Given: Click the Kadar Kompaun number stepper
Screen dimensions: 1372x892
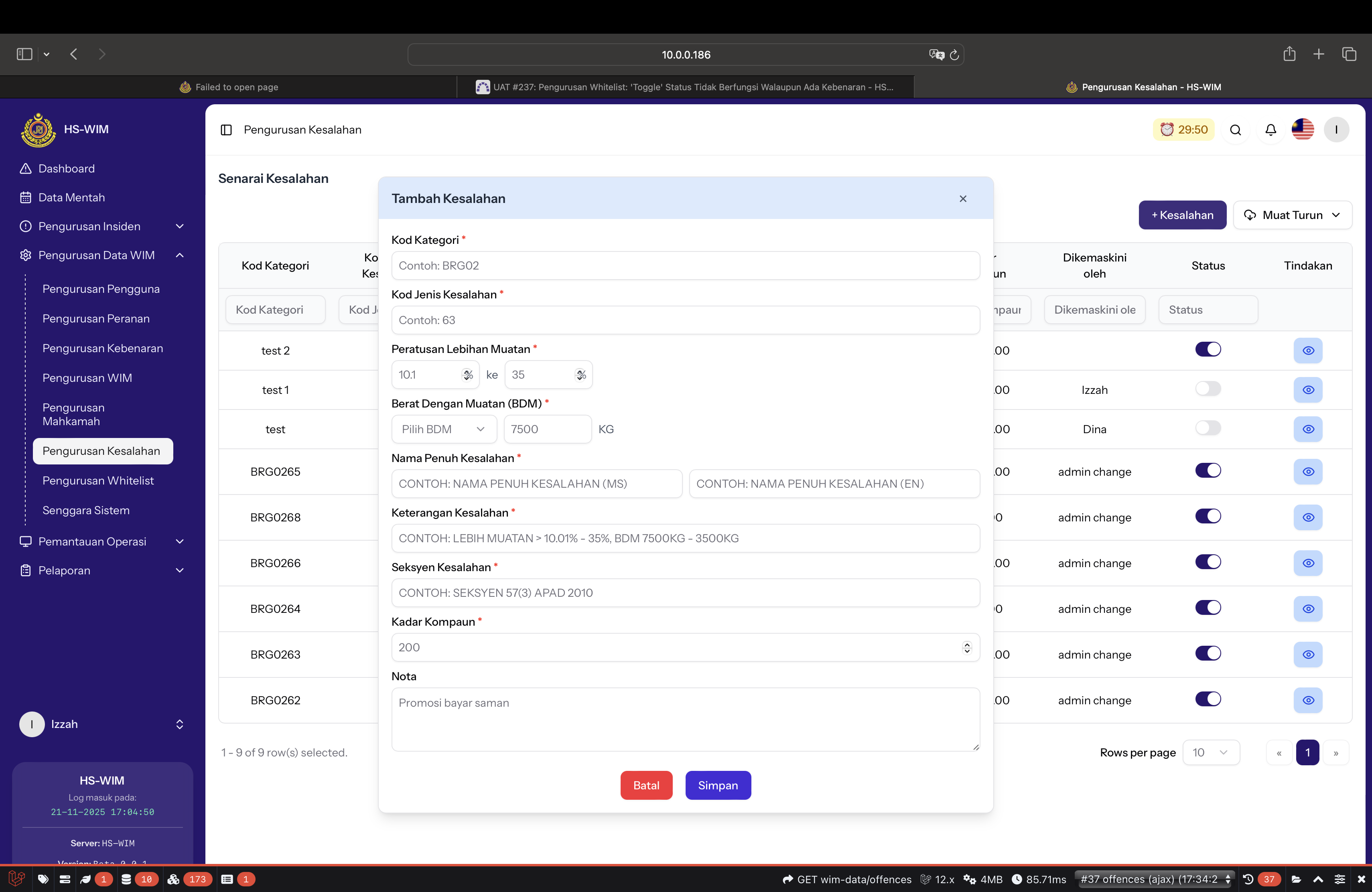Looking at the screenshot, I should pos(967,648).
